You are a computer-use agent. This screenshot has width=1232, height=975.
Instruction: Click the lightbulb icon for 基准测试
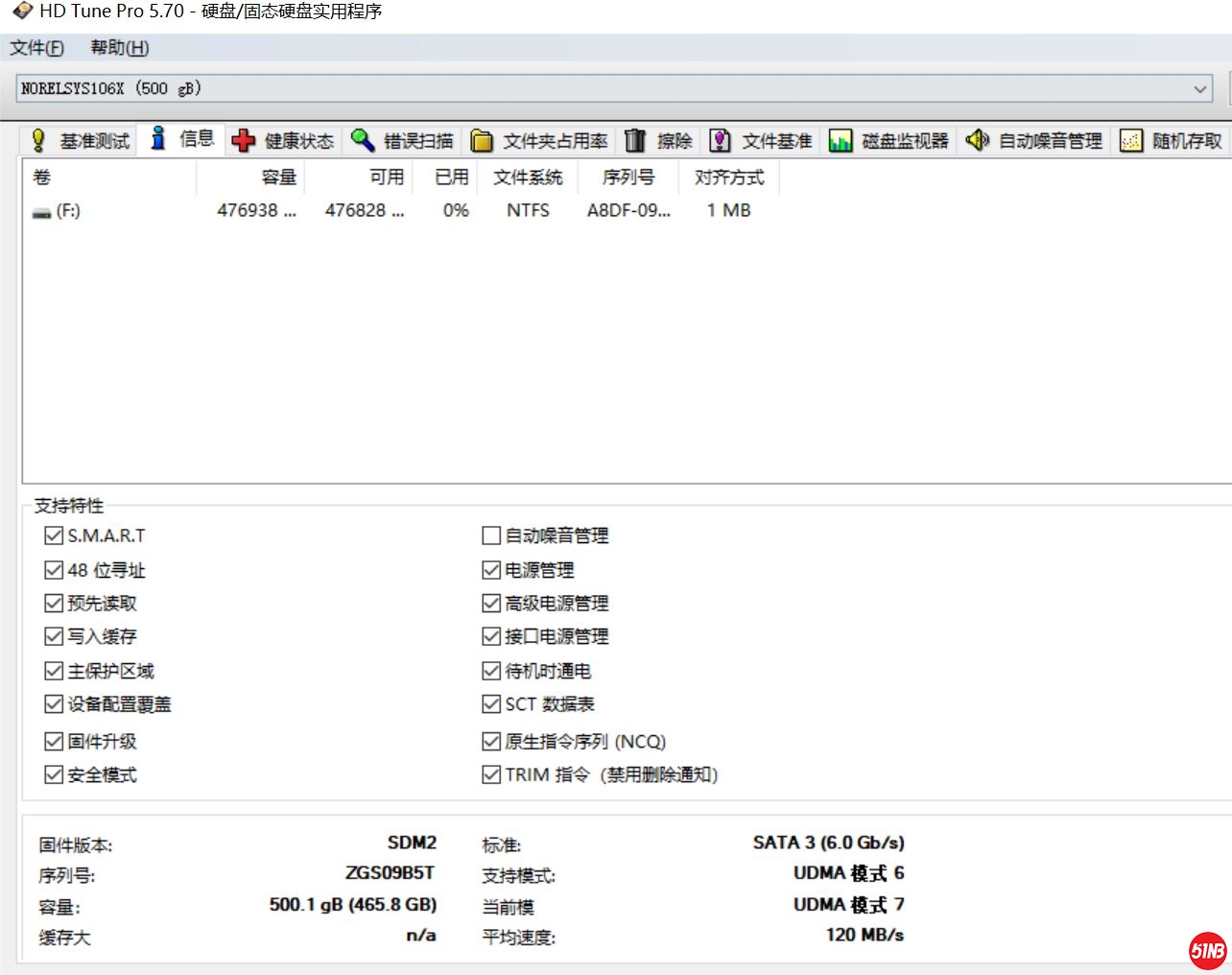(38, 140)
